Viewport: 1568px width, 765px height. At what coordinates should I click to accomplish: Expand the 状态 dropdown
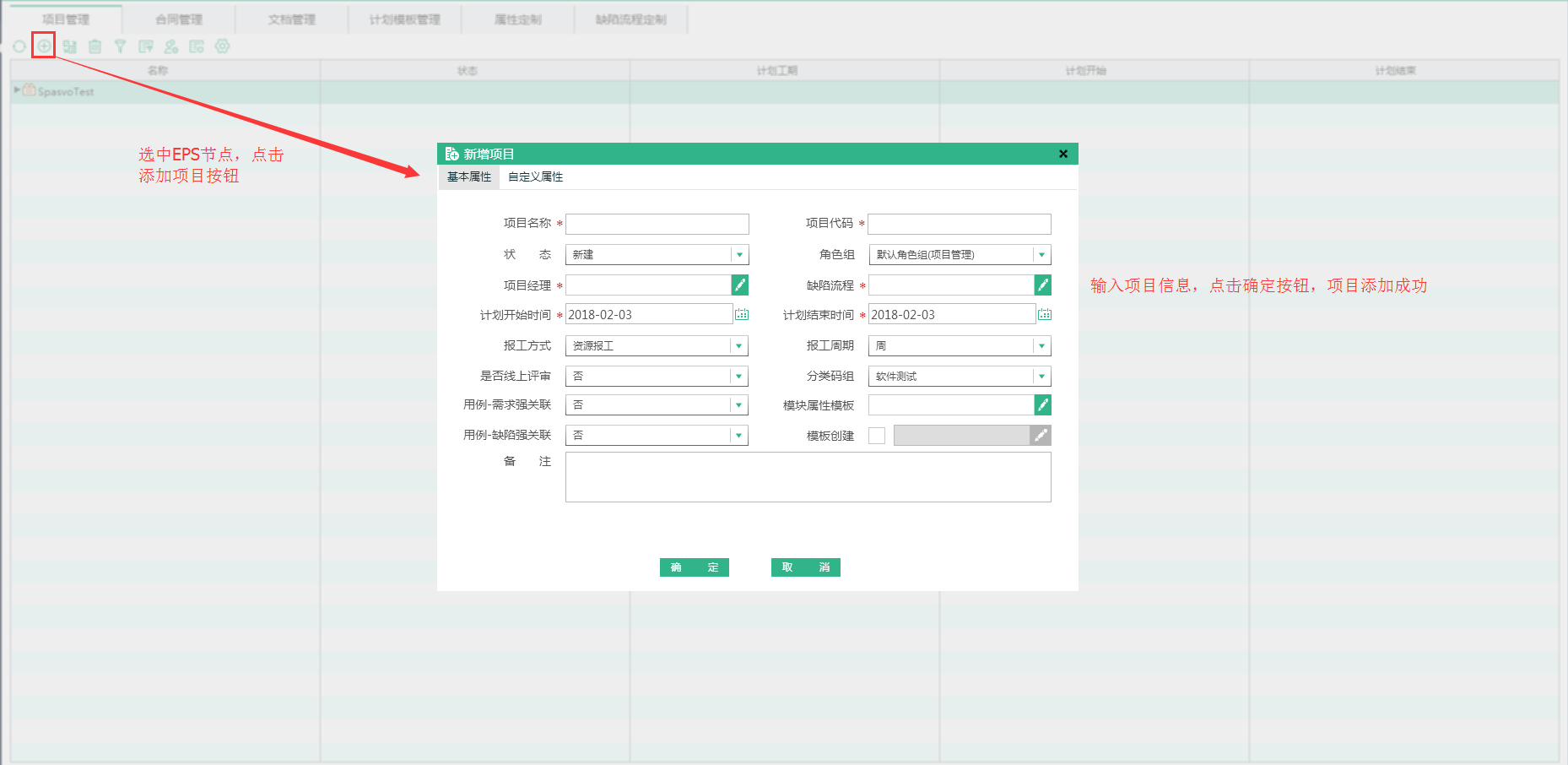tap(739, 255)
